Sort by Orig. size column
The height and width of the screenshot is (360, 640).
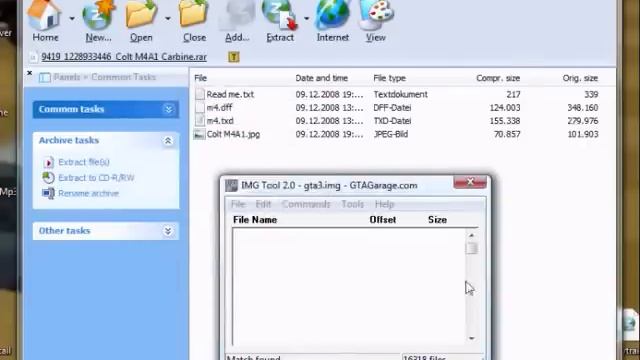point(580,78)
